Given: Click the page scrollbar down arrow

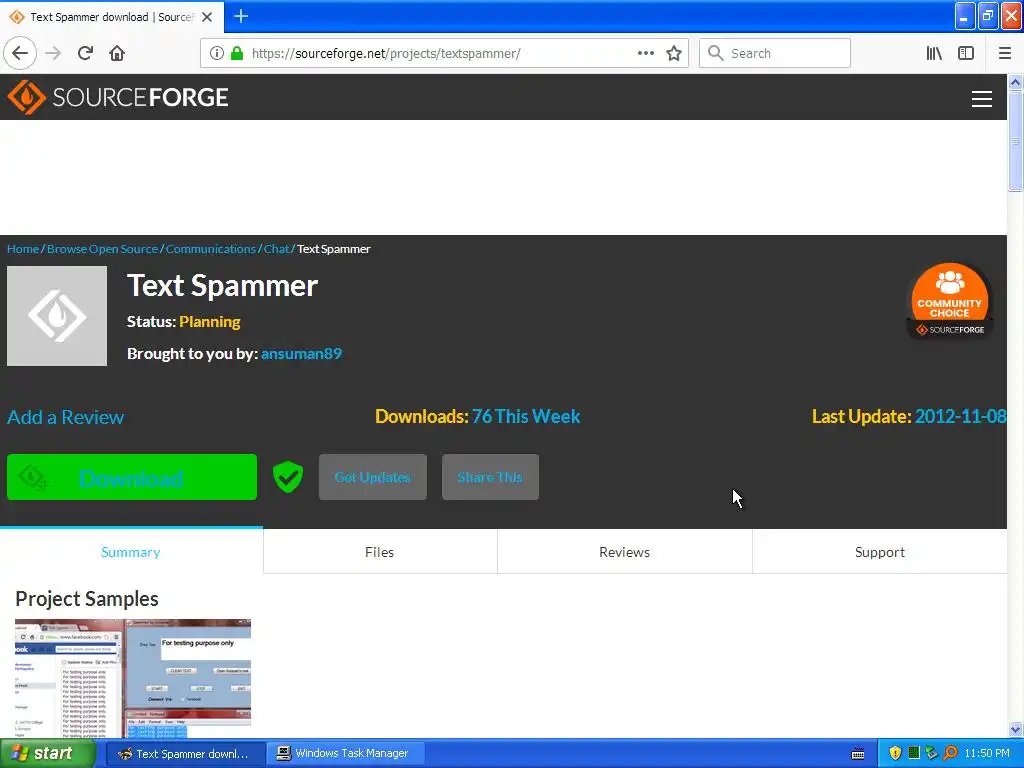Looking at the screenshot, I should tap(1015, 729).
